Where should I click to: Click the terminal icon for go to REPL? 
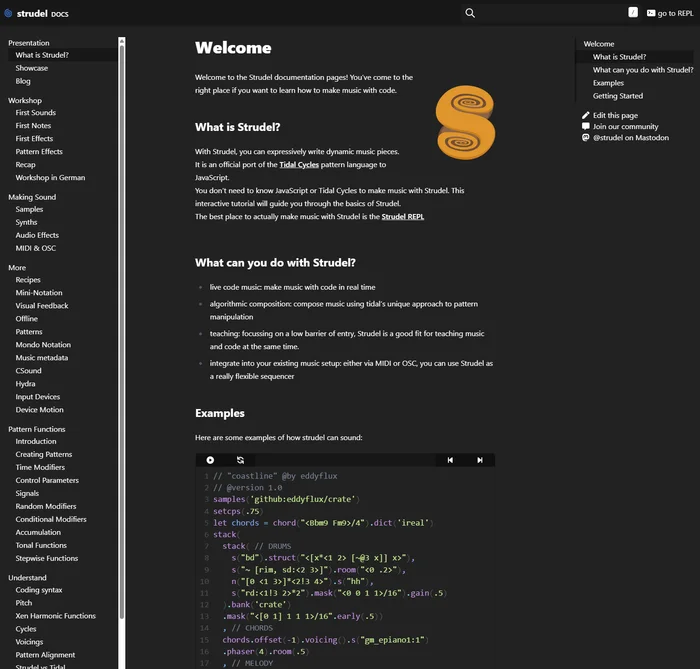click(651, 13)
